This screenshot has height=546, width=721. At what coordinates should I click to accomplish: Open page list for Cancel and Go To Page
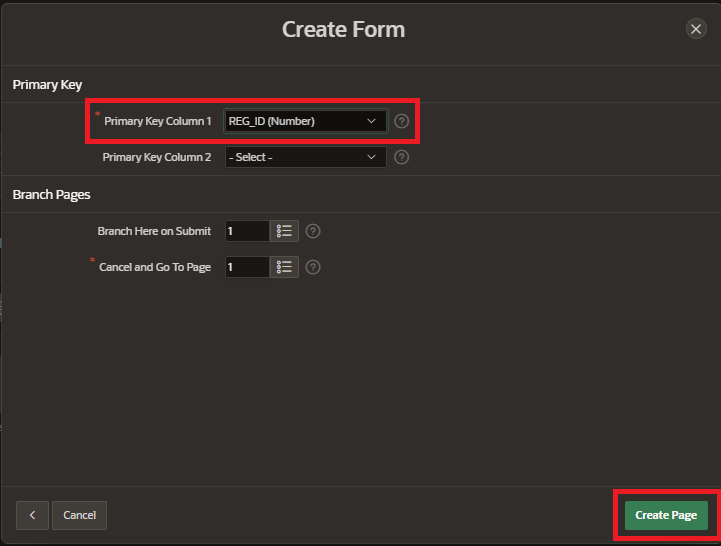tap(284, 267)
